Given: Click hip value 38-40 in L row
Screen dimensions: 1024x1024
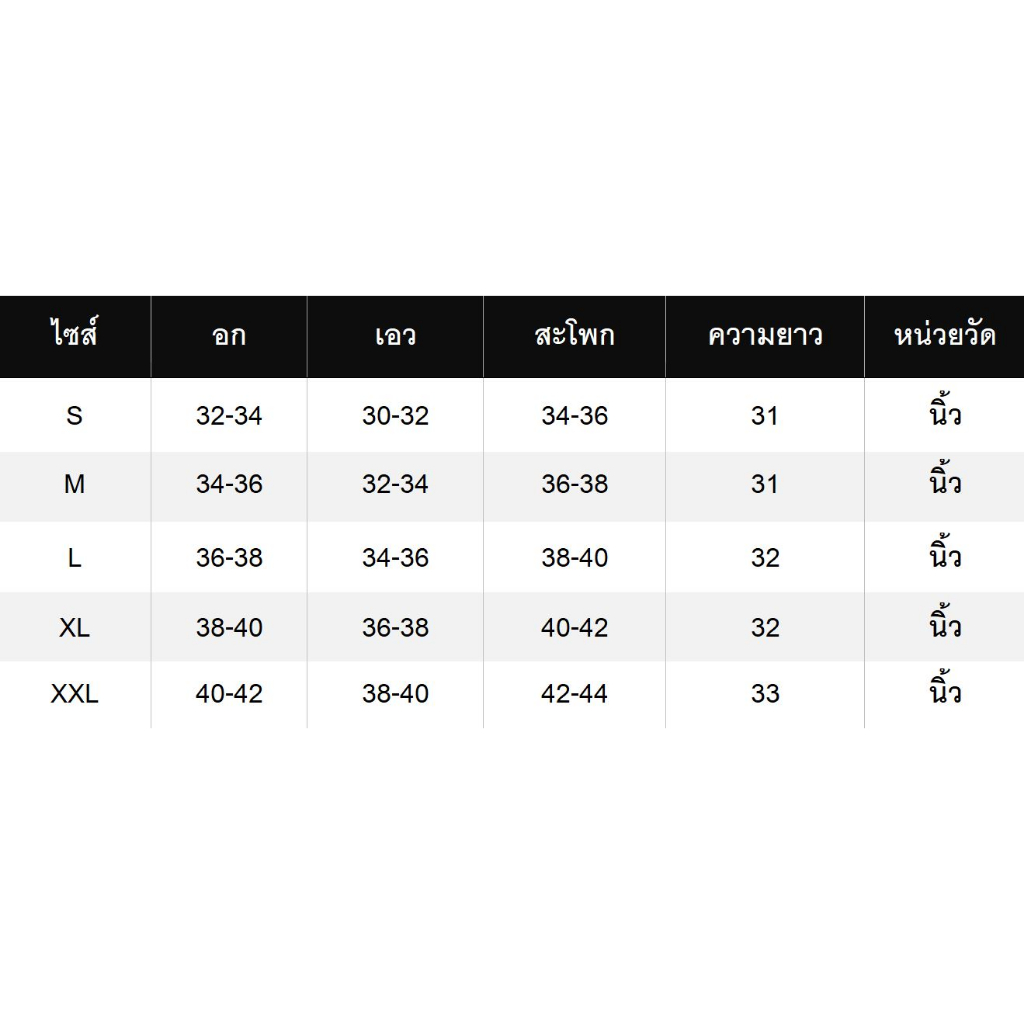Looking at the screenshot, I should pos(574,558).
